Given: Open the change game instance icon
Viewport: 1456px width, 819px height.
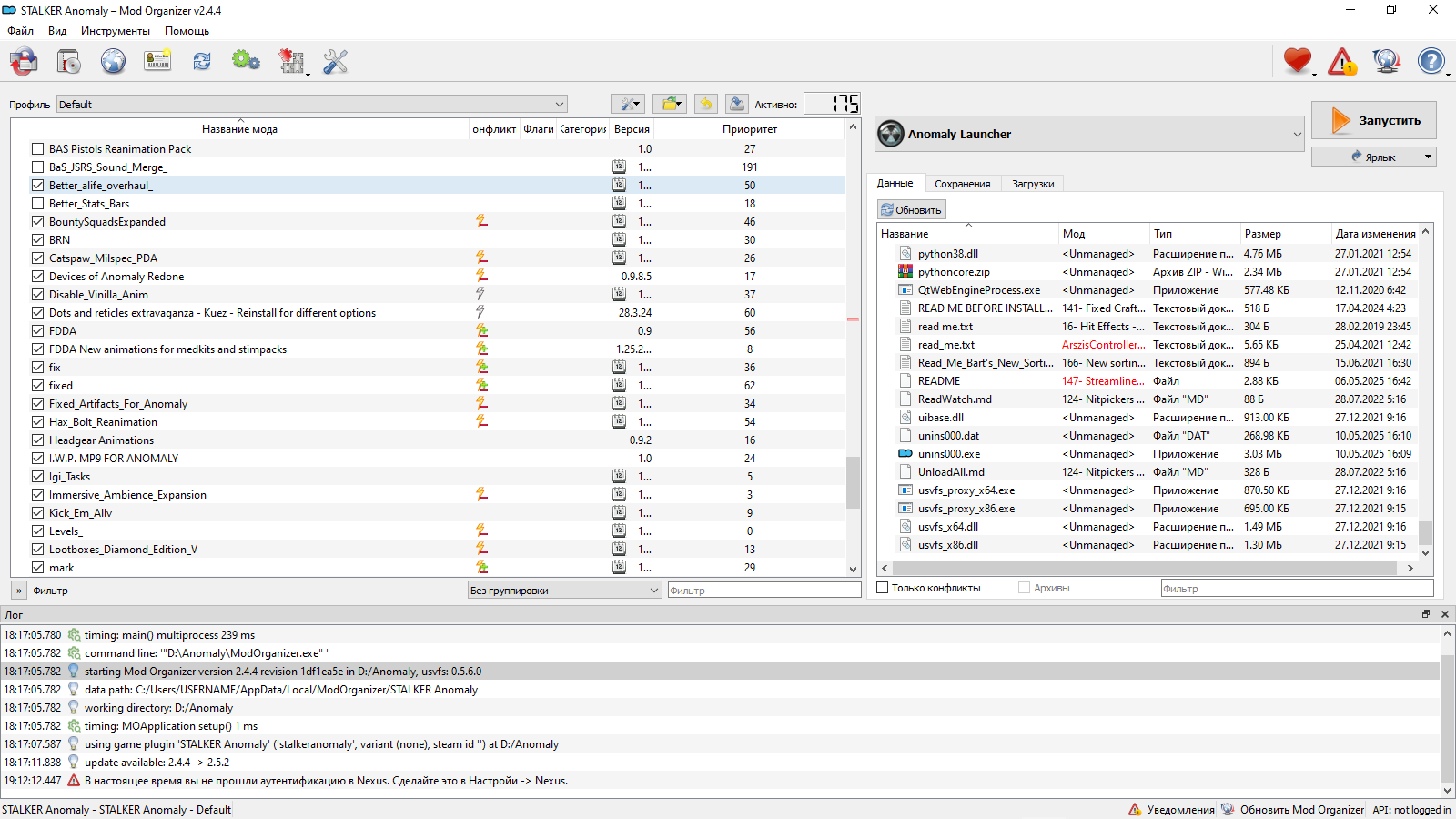Looking at the screenshot, I should click(x=24, y=62).
